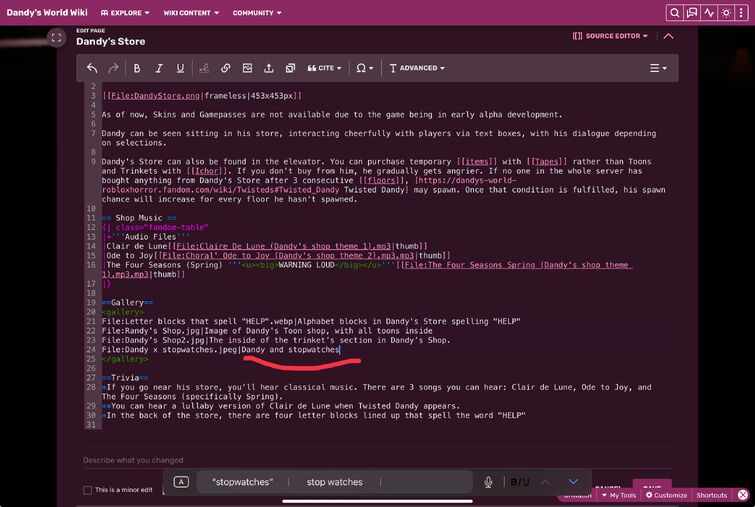Screen dimensions: 755x507
Task: Open the hamburger page options menu
Action: point(658,68)
